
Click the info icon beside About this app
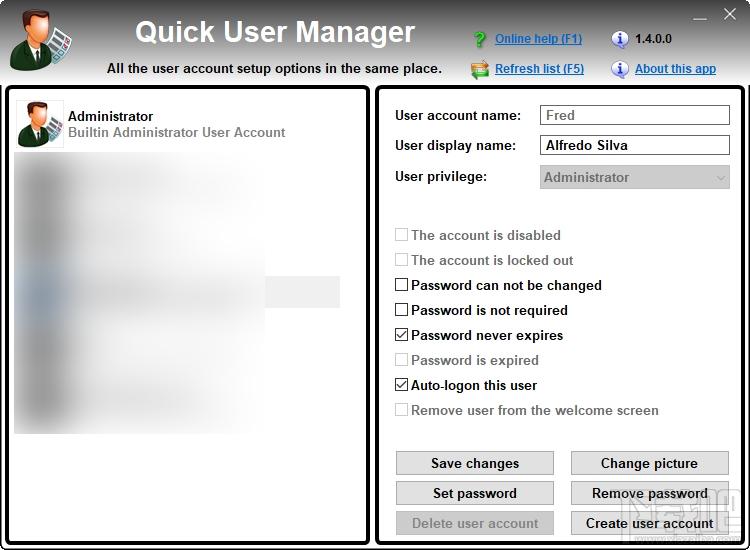click(620, 70)
